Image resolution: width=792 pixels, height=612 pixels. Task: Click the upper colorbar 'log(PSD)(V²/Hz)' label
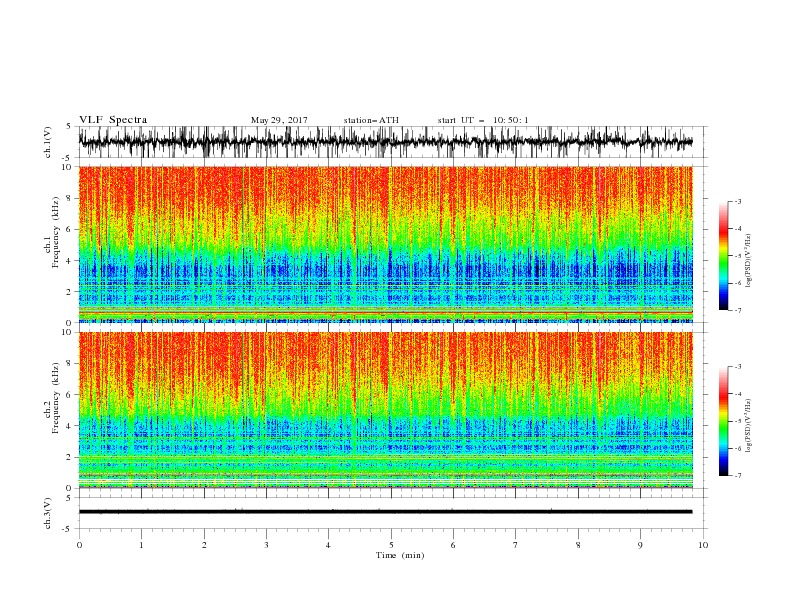(x=748, y=261)
